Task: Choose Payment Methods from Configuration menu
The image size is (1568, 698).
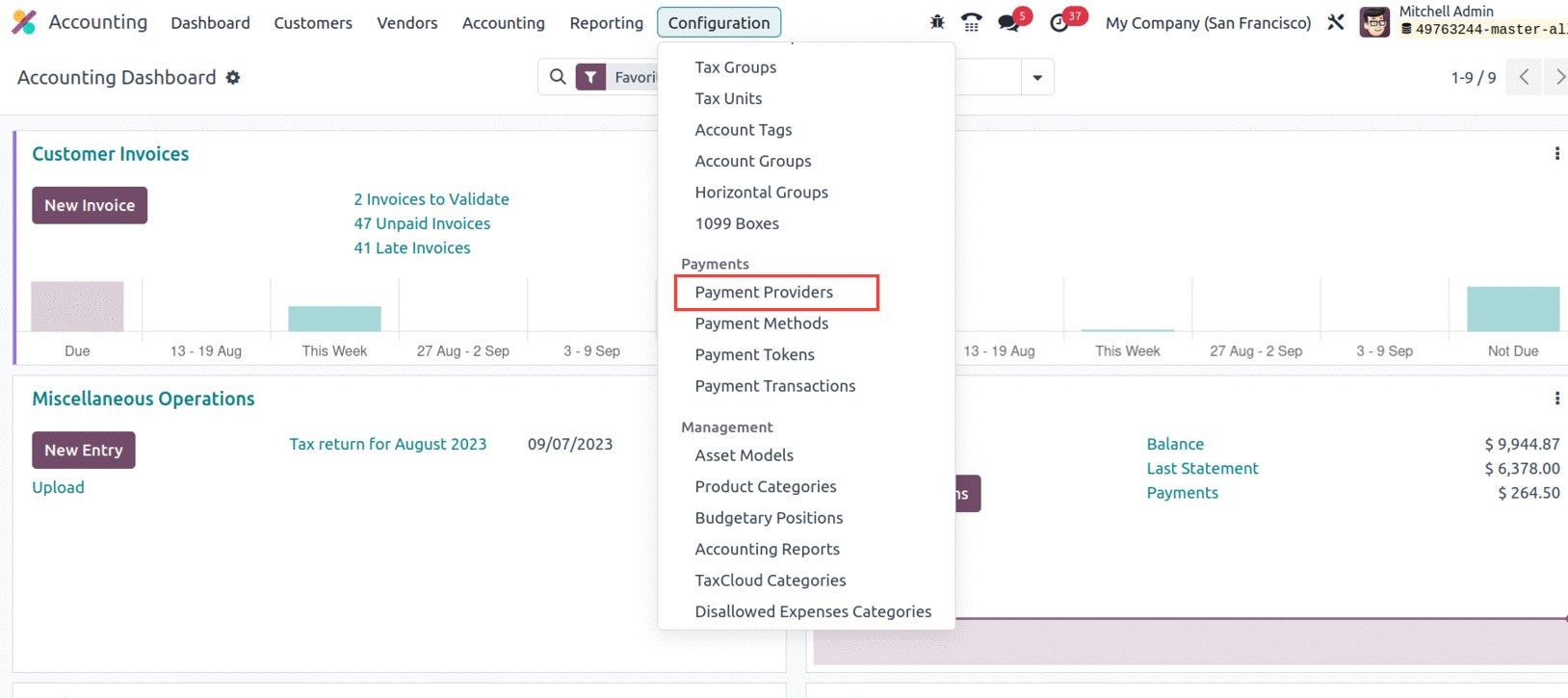Action: (761, 323)
